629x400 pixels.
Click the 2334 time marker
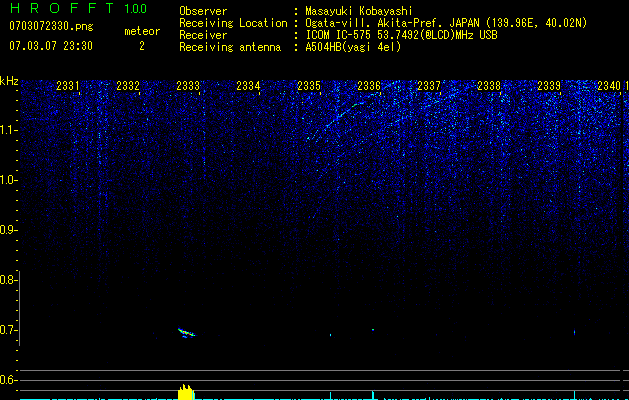tap(248, 86)
